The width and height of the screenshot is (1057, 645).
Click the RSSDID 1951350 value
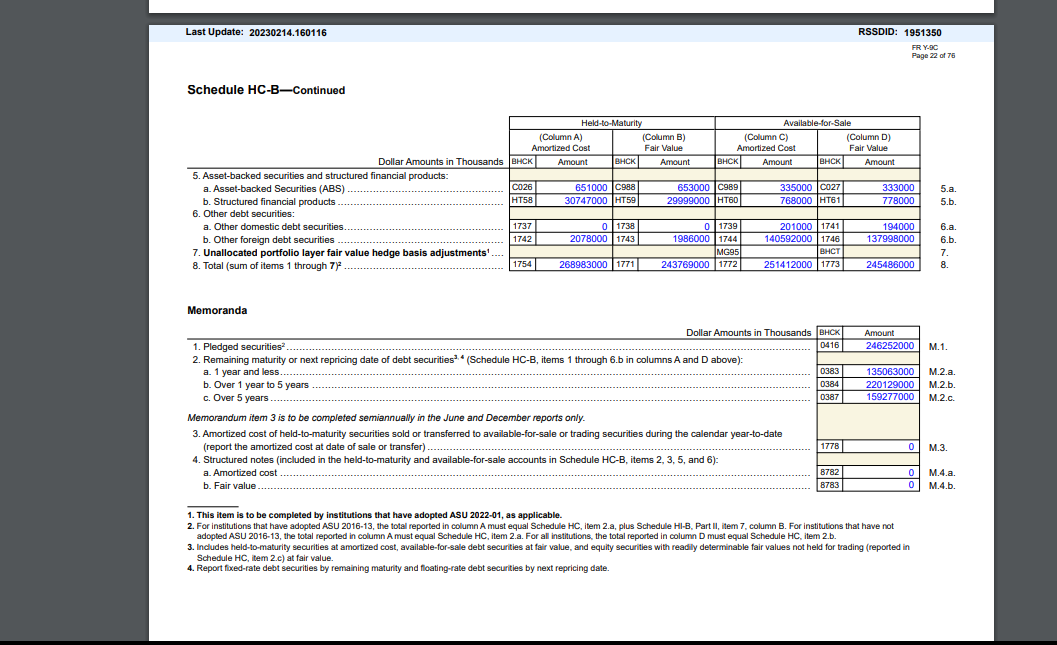[935, 31]
